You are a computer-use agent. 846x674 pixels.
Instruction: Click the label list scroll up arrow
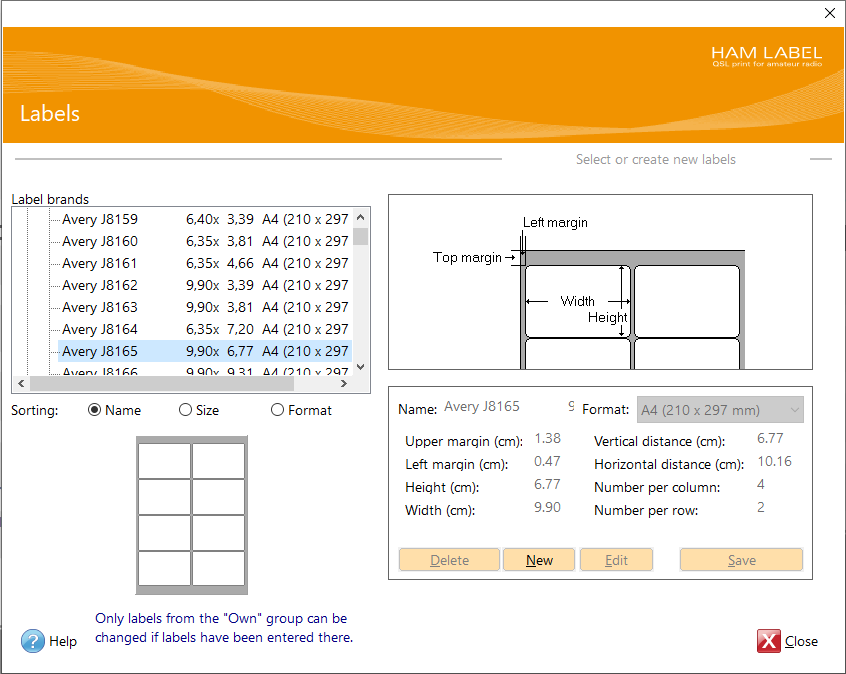click(361, 217)
